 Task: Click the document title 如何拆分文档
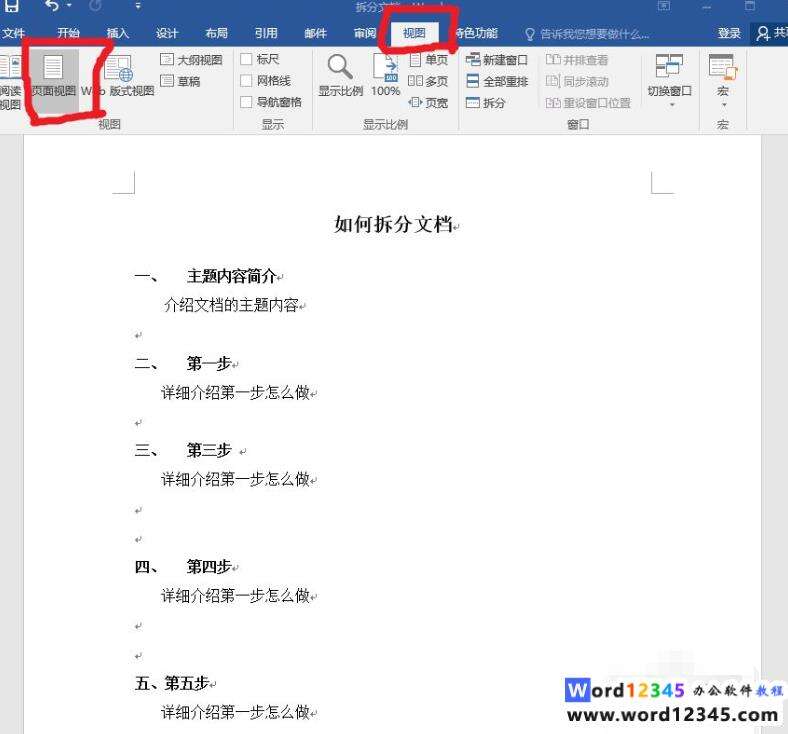pos(393,224)
